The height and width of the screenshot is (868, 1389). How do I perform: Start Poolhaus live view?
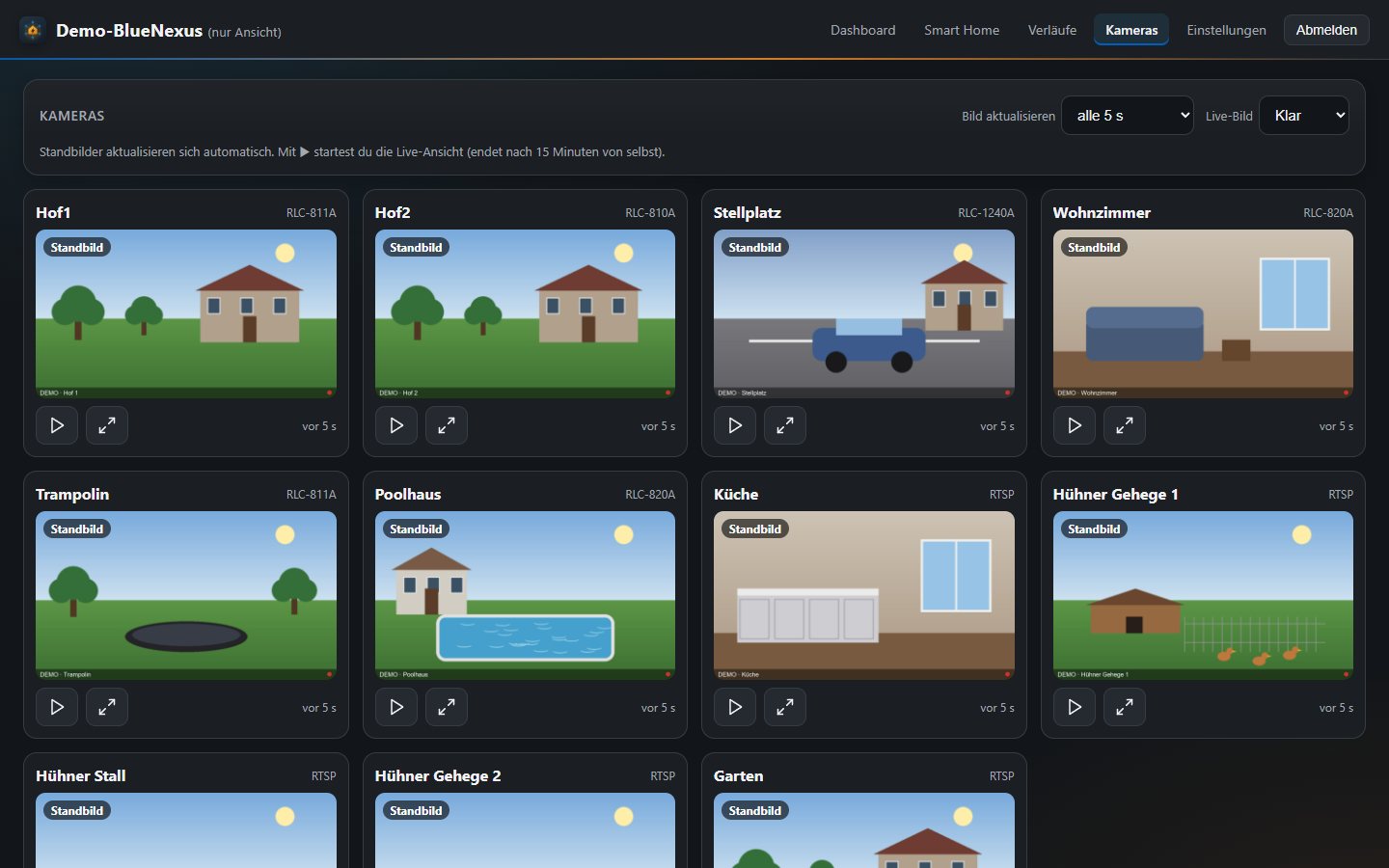click(396, 707)
